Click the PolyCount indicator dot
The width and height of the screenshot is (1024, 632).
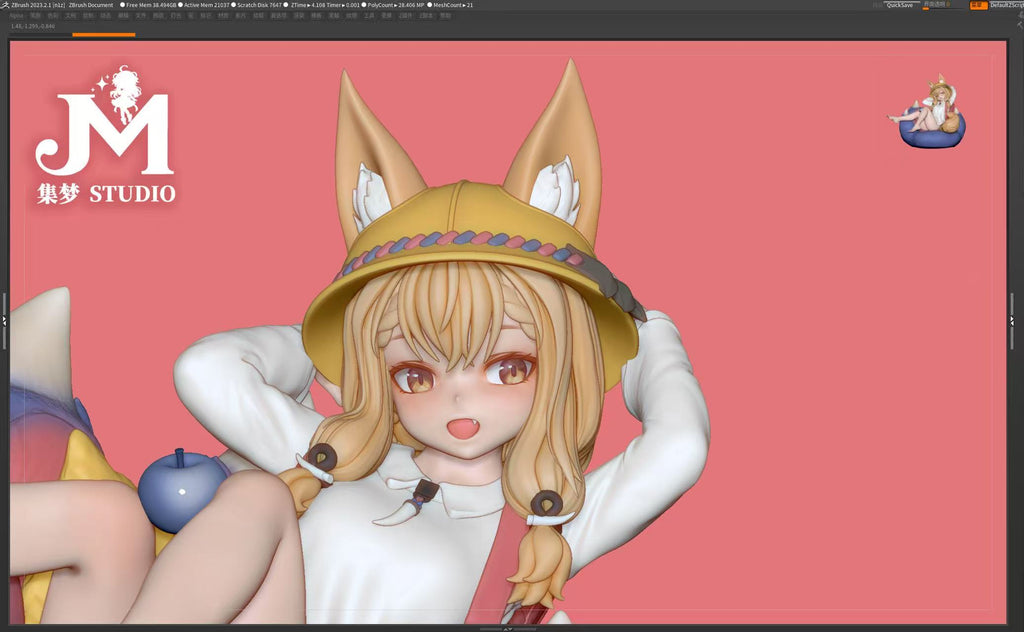(364, 5)
